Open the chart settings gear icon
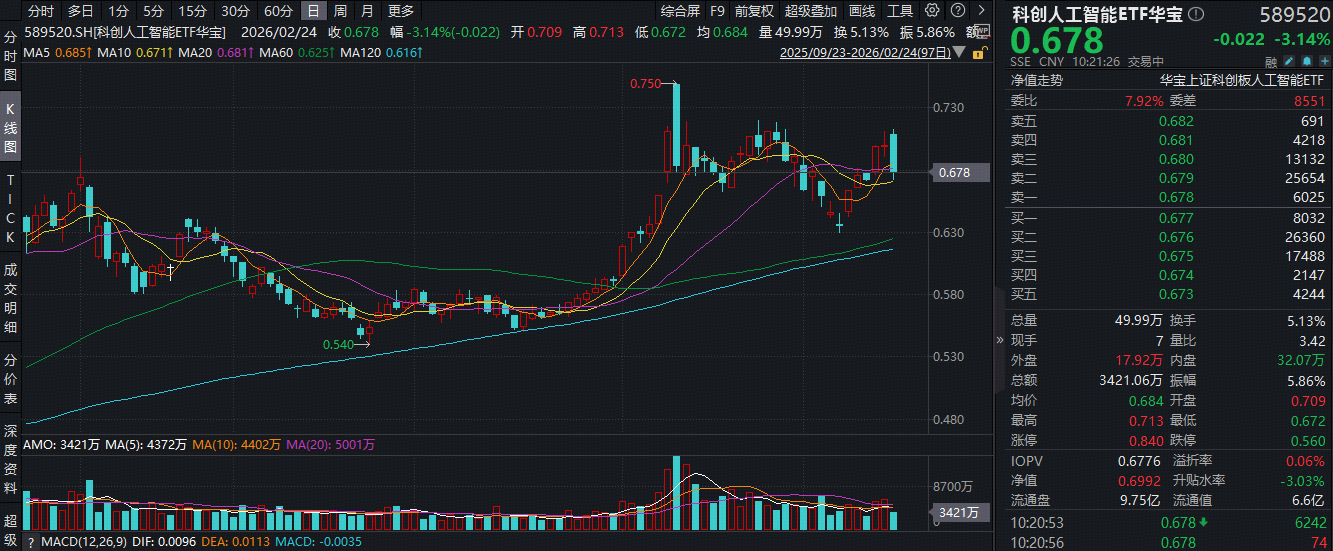The image size is (1333, 551). click(932, 11)
